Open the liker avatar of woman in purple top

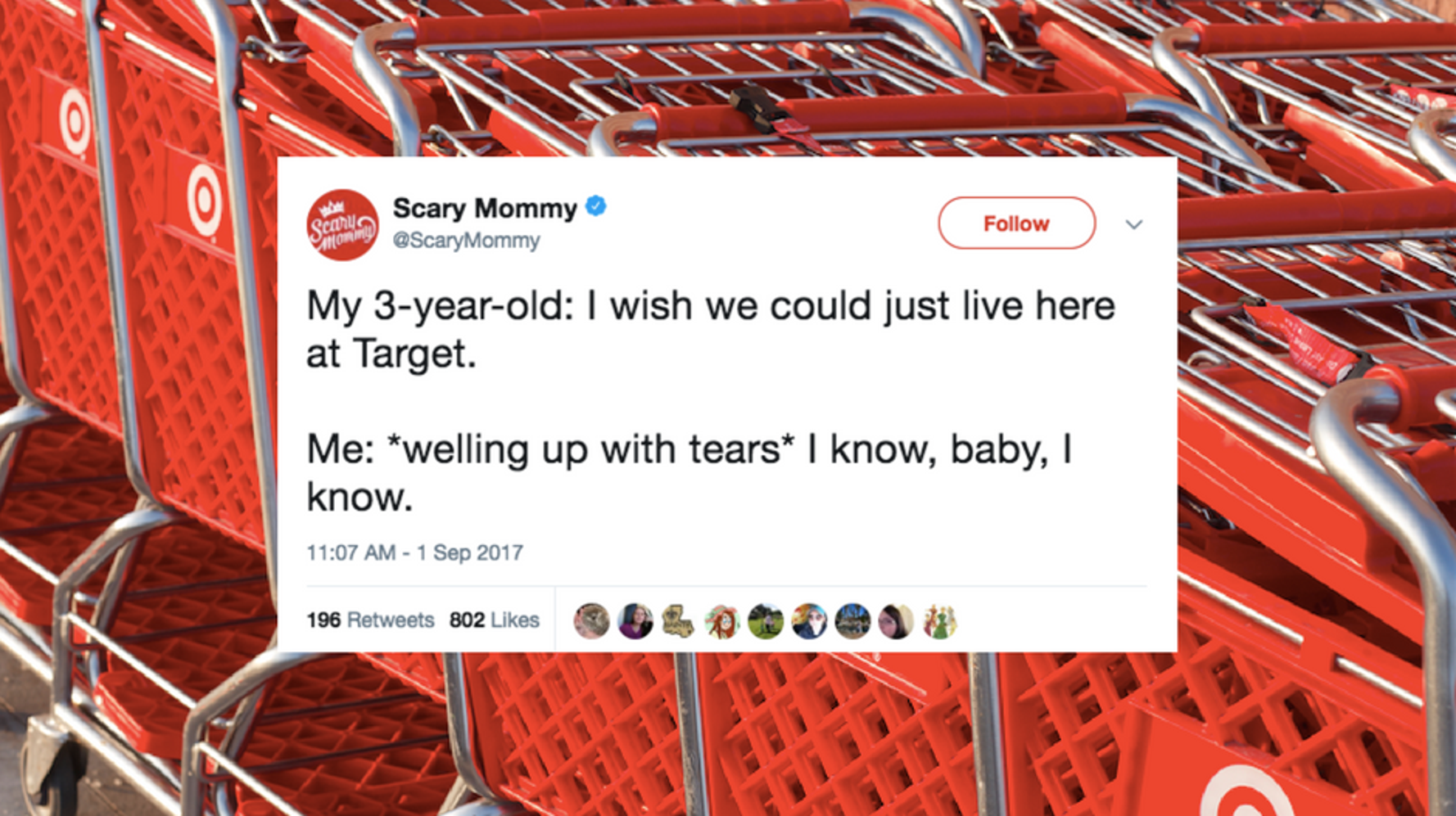[x=635, y=621]
